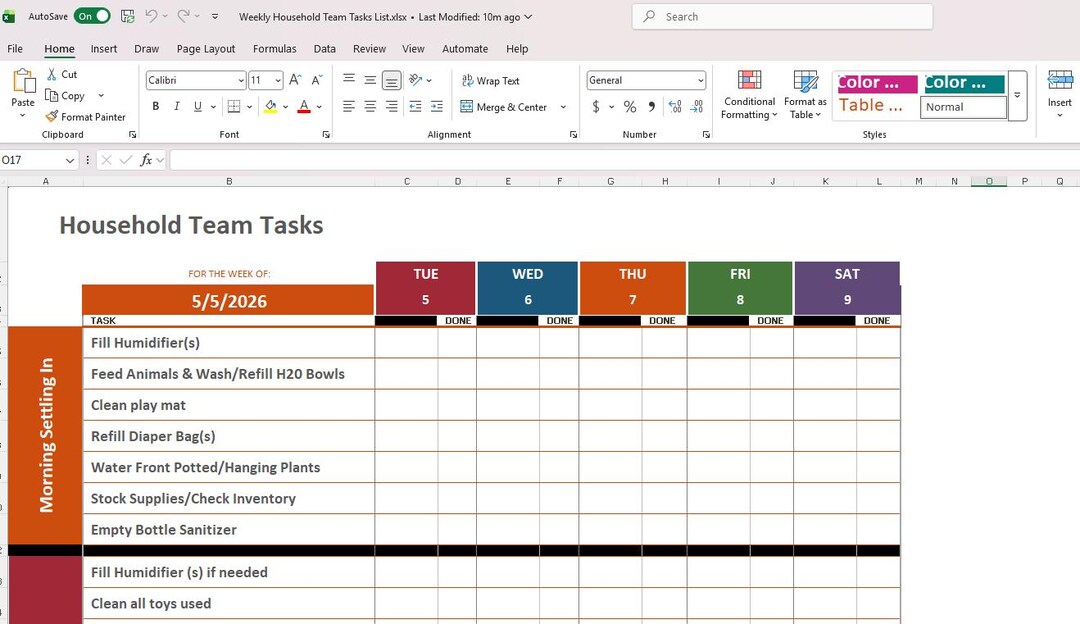Switch to the Data tab

[324, 49]
